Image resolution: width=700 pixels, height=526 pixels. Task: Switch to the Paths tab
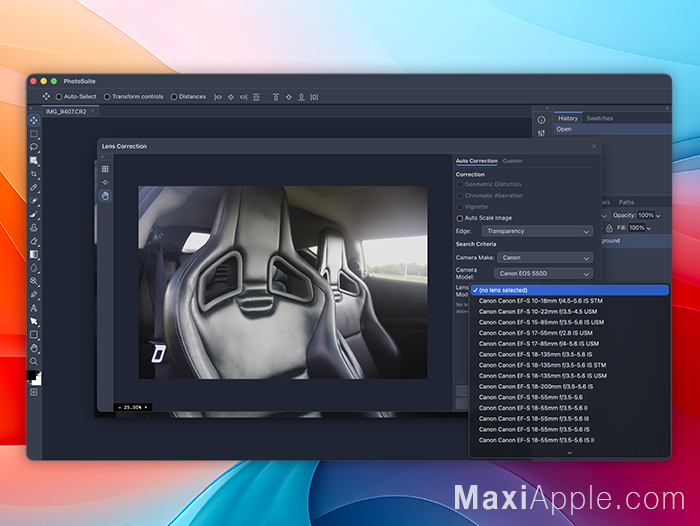[x=626, y=202]
